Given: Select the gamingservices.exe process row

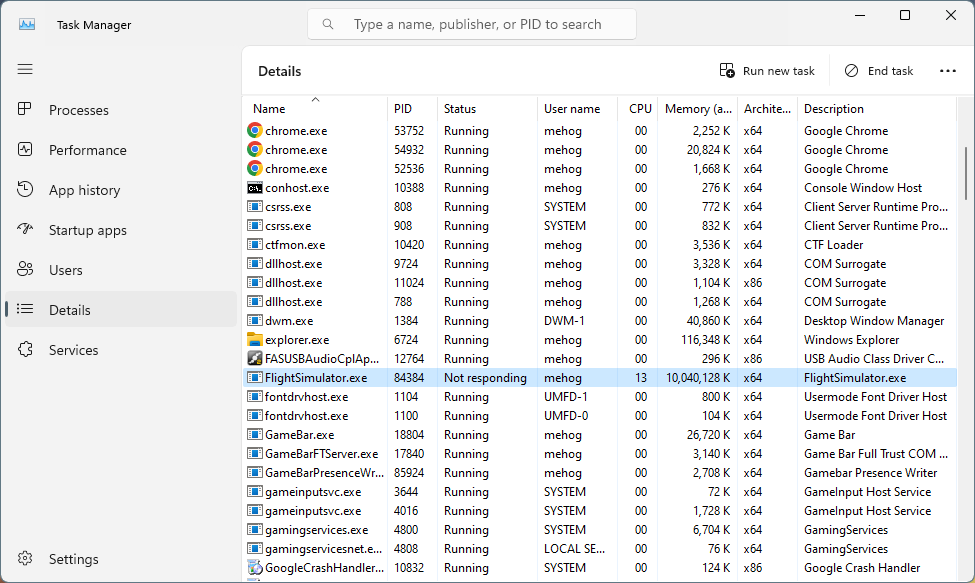Looking at the screenshot, I should [x=599, y=530].
